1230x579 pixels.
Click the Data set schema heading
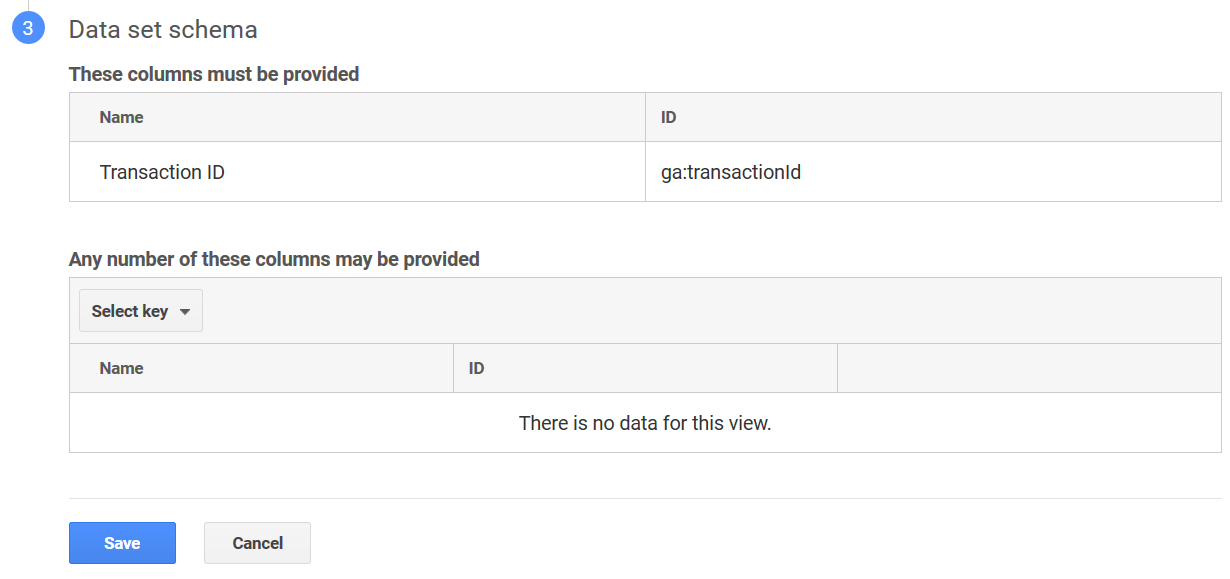[163, 30]
